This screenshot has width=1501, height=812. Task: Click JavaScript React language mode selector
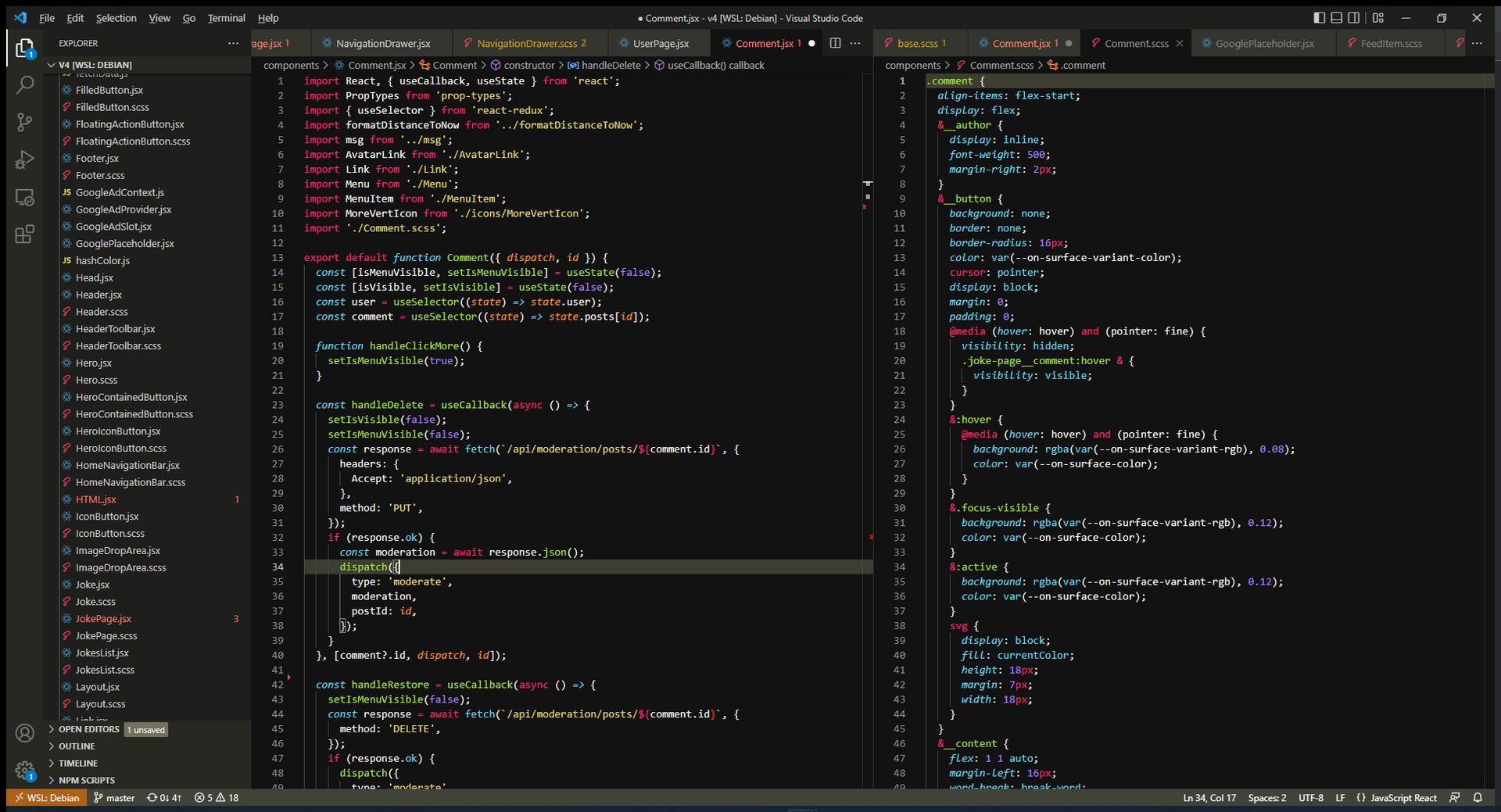click(x=1403, y=798)
